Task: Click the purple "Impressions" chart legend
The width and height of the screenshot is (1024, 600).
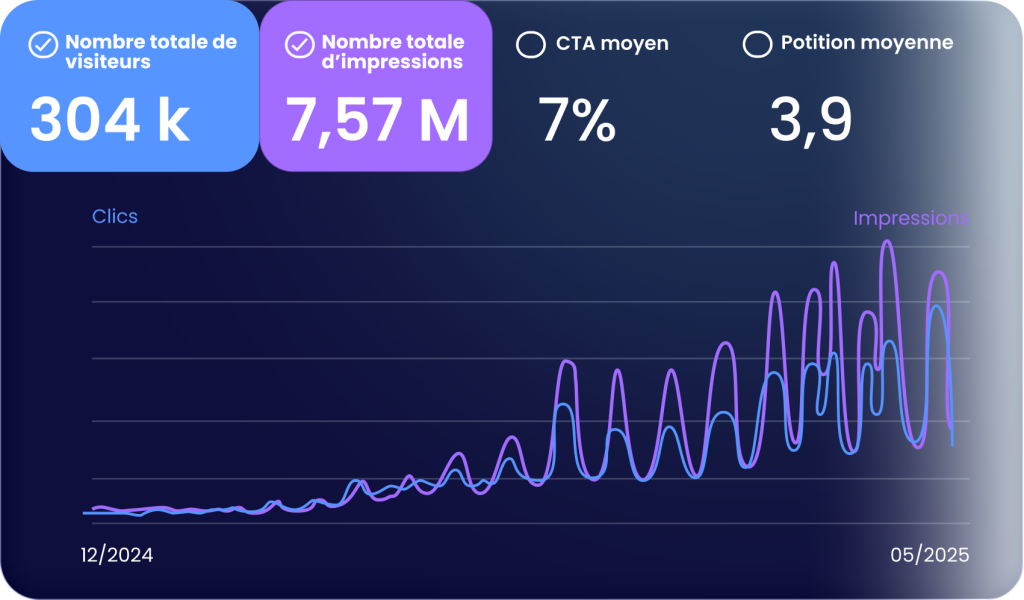Action: pos(910,218)
